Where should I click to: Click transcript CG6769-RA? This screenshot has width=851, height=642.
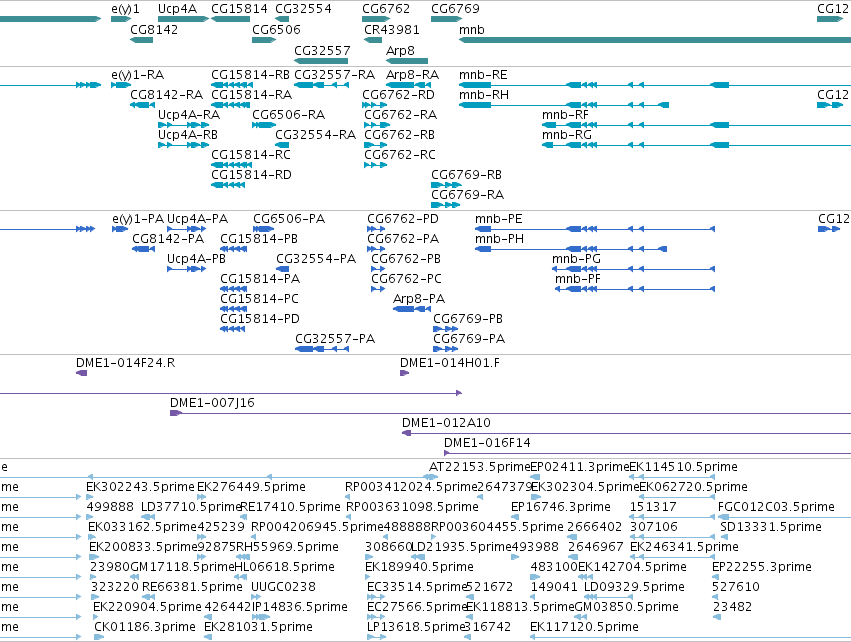click(445, 205)
